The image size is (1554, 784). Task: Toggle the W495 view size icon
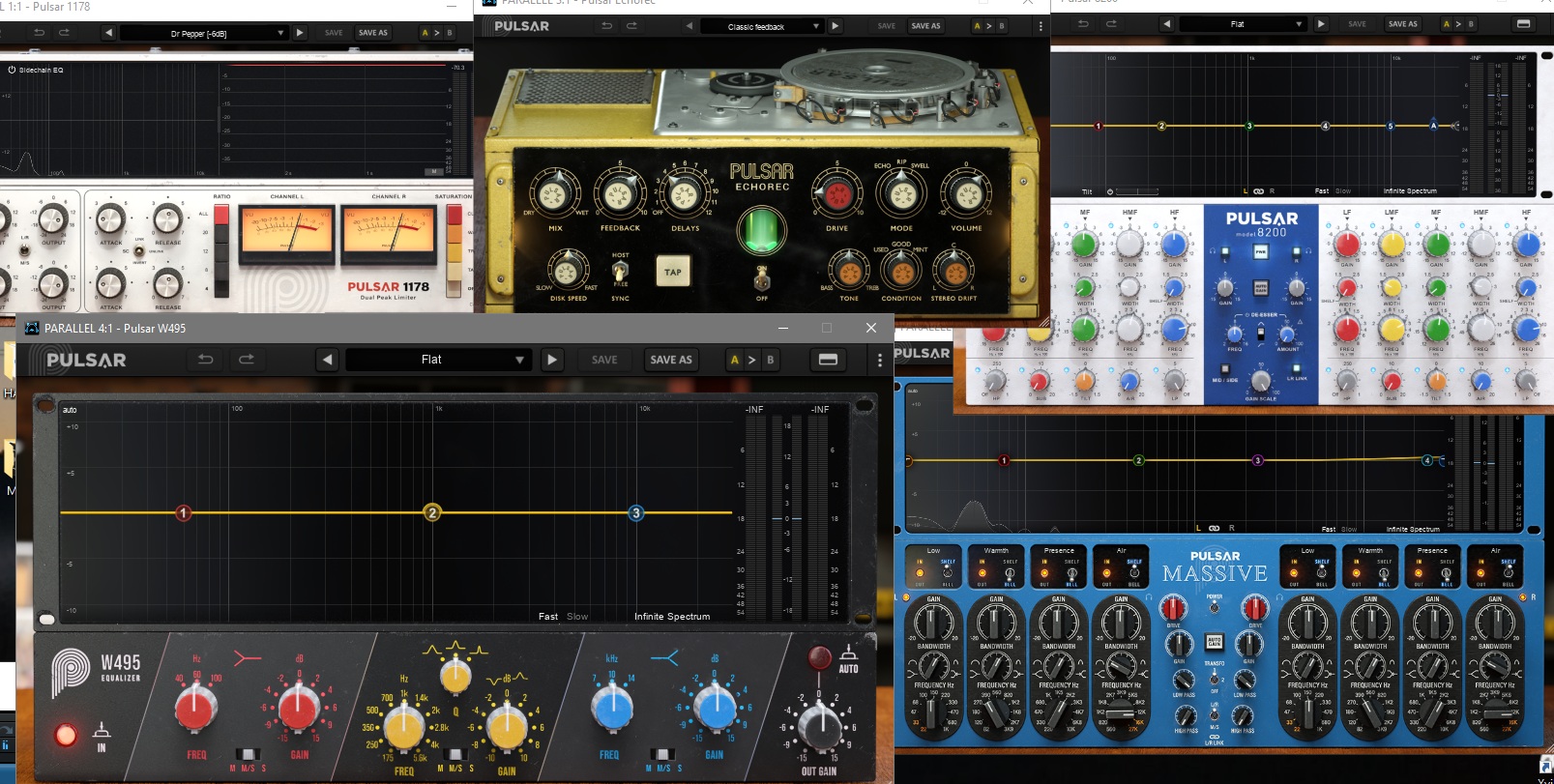(x=828, y=360)
